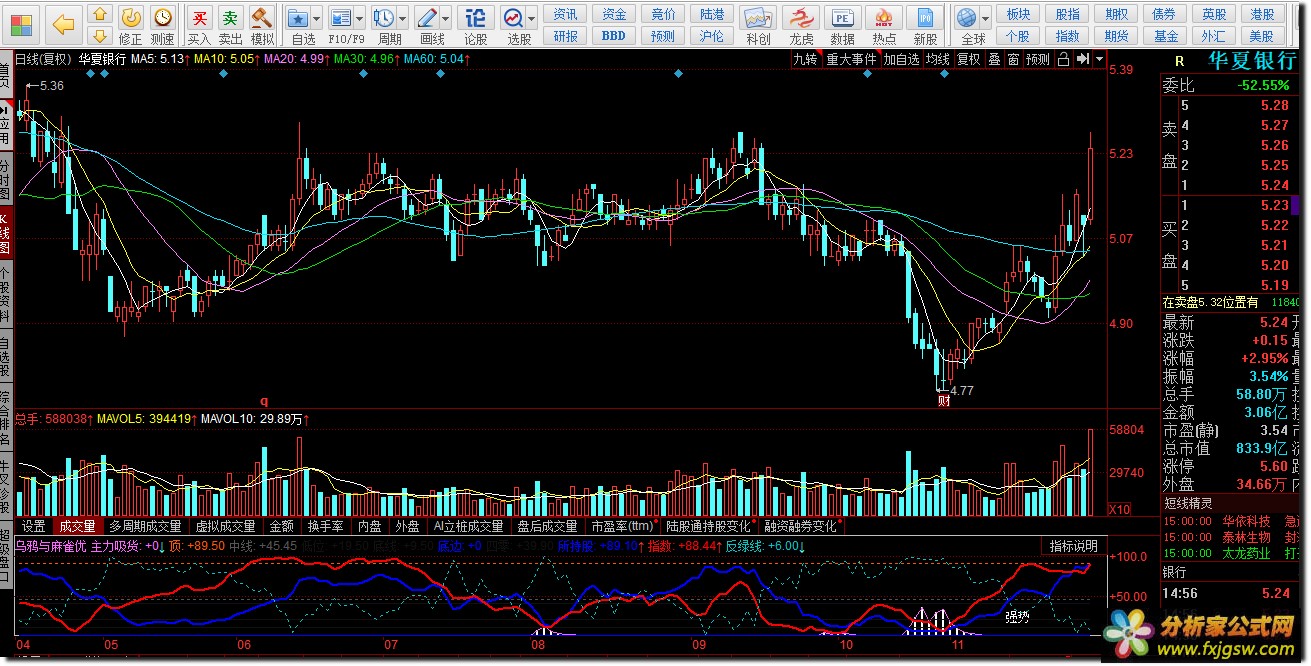Click the yellow up arrow button
Image resolution: width=1311 pixels, height=666 pixels.
click(x=100, y=15)
